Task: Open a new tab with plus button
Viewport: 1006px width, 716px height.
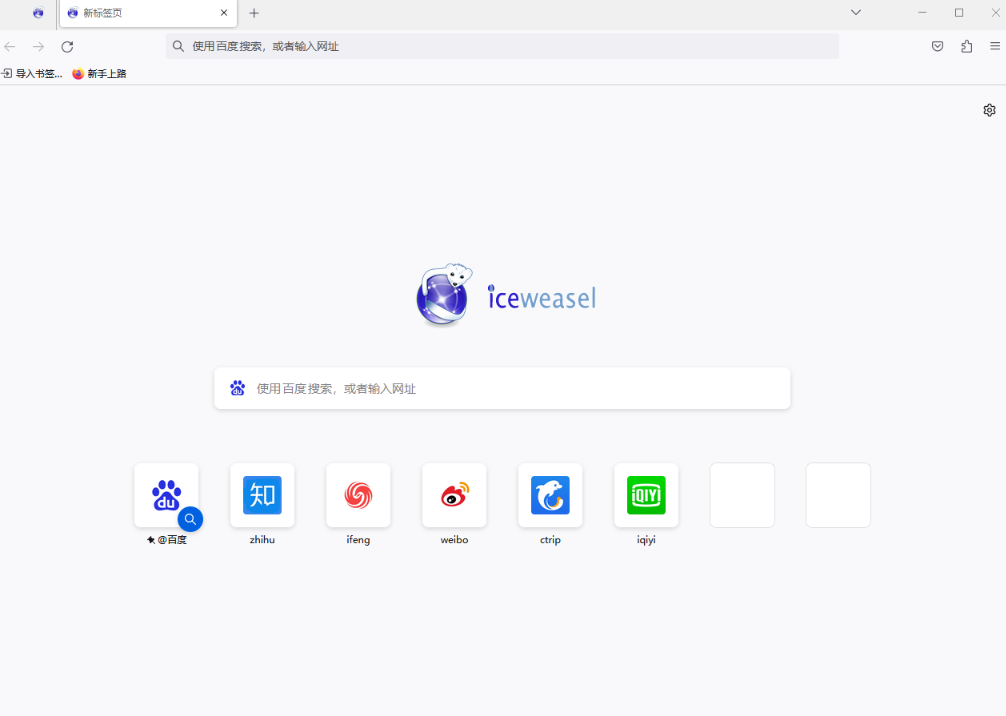Action: pos(254,13)
